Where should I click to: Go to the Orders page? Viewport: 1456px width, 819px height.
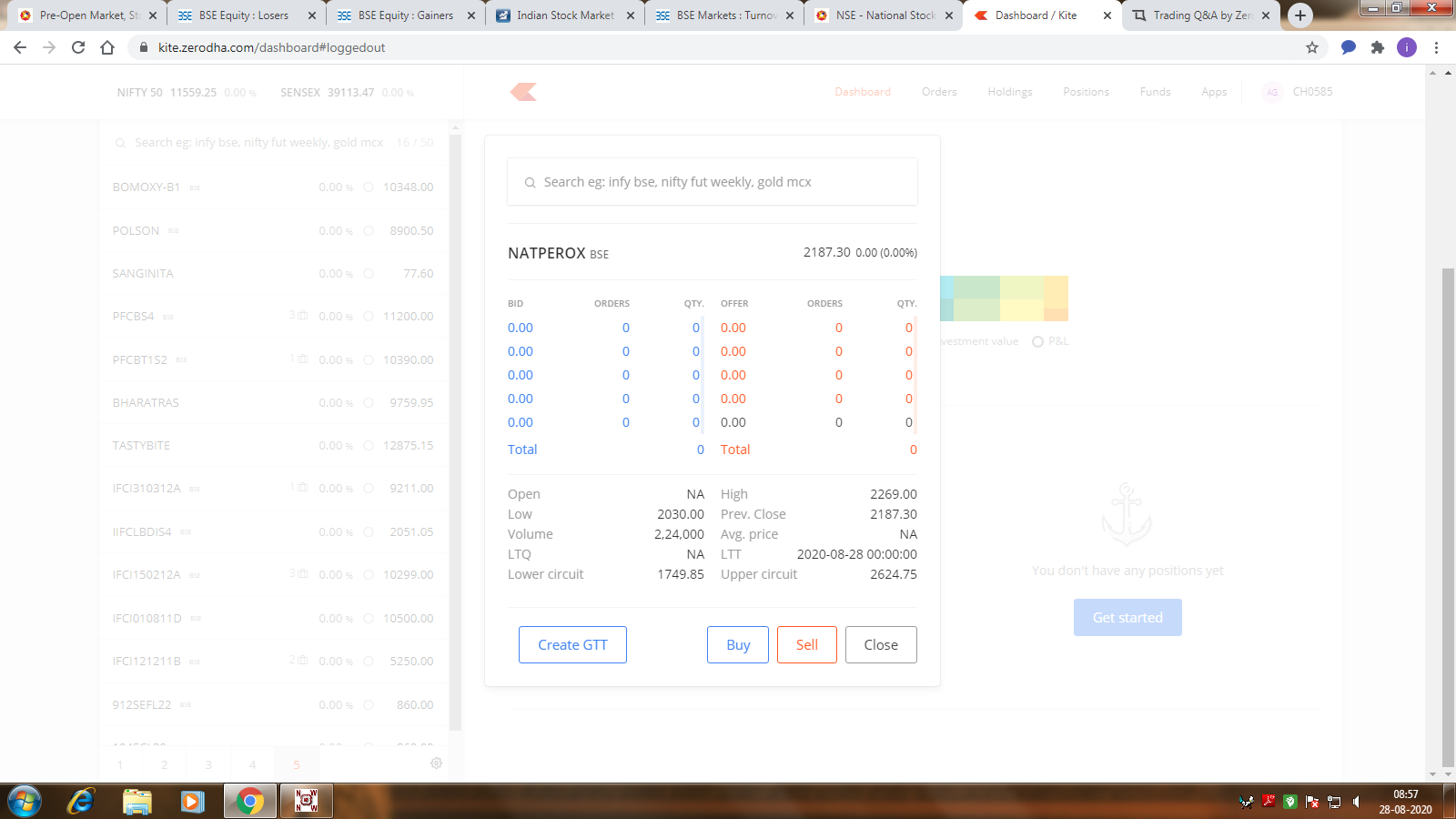tap(939, 92)
